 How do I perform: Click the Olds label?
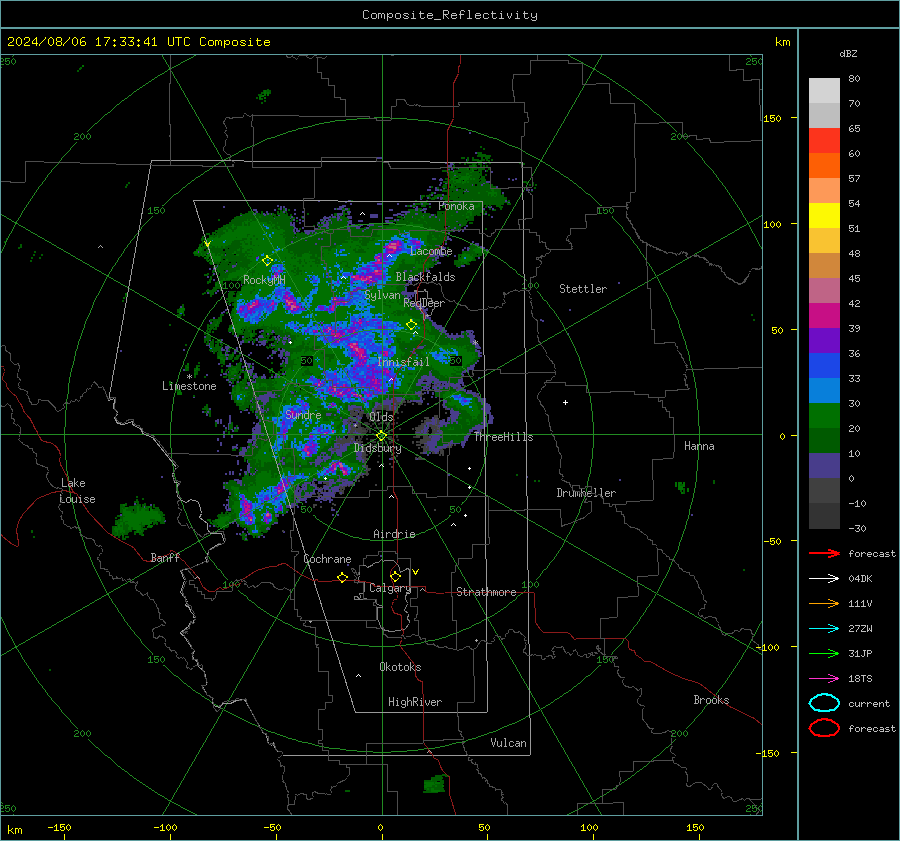coord(381,417)
